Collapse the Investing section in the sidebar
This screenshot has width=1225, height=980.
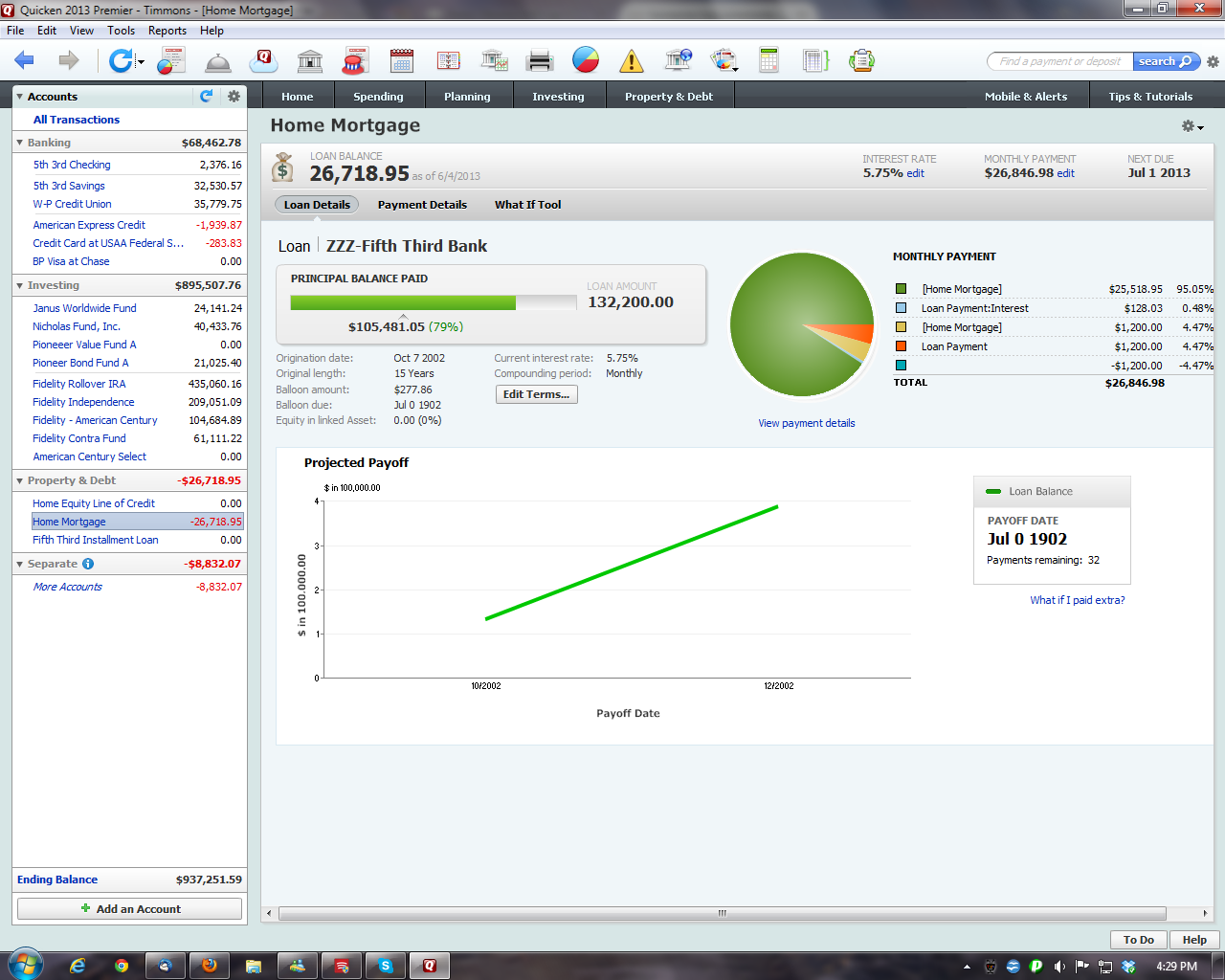coord(19,285)
